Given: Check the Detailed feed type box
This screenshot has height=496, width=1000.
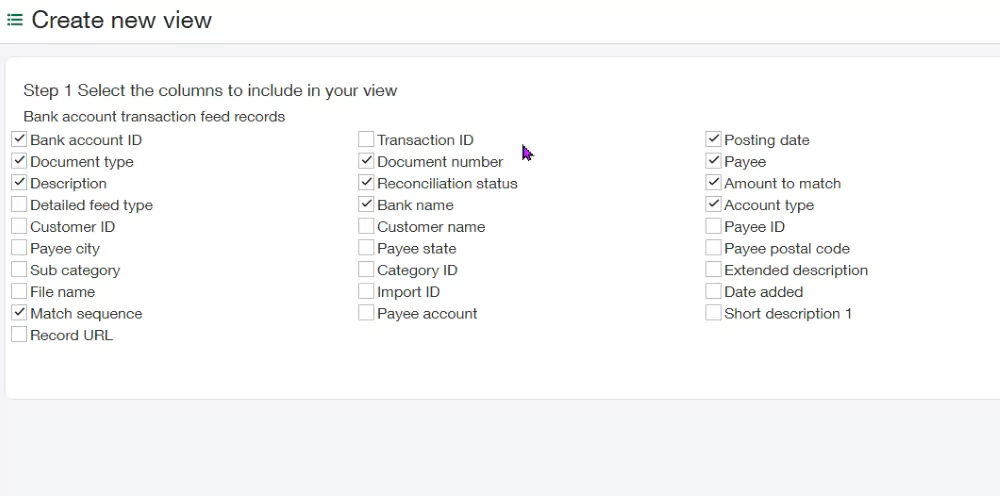Looking at the screenshot, I should (x=19, y=205).
